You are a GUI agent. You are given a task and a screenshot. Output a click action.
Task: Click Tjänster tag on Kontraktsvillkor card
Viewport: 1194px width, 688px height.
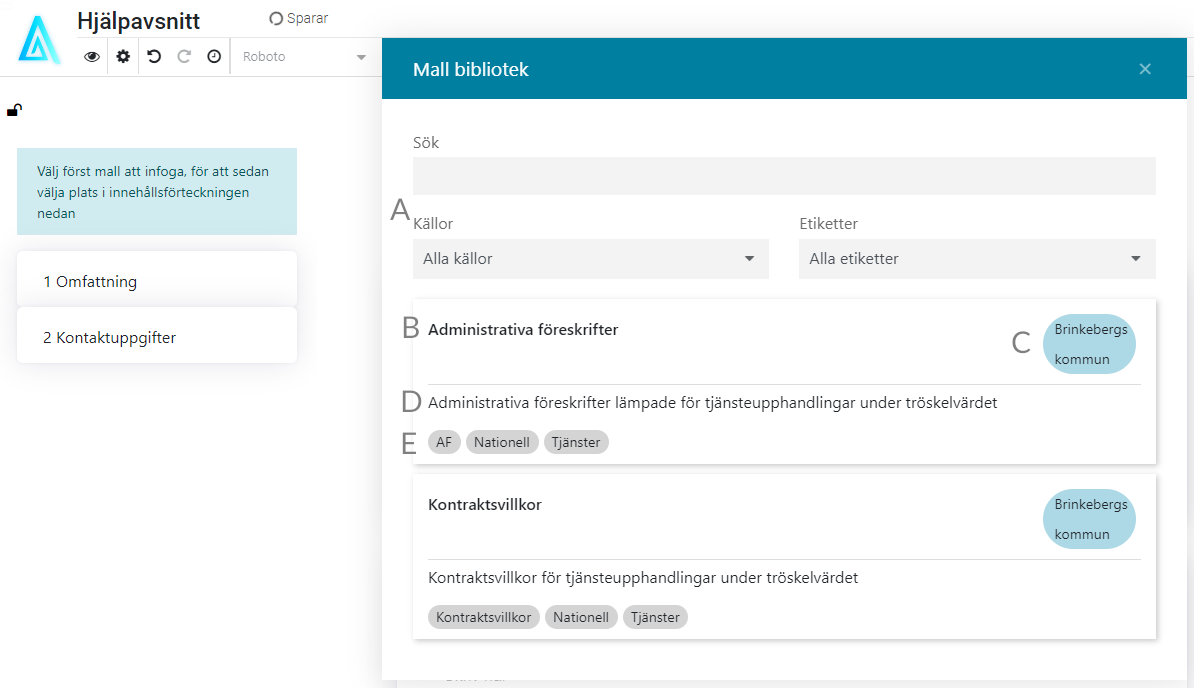pos(655,617)
